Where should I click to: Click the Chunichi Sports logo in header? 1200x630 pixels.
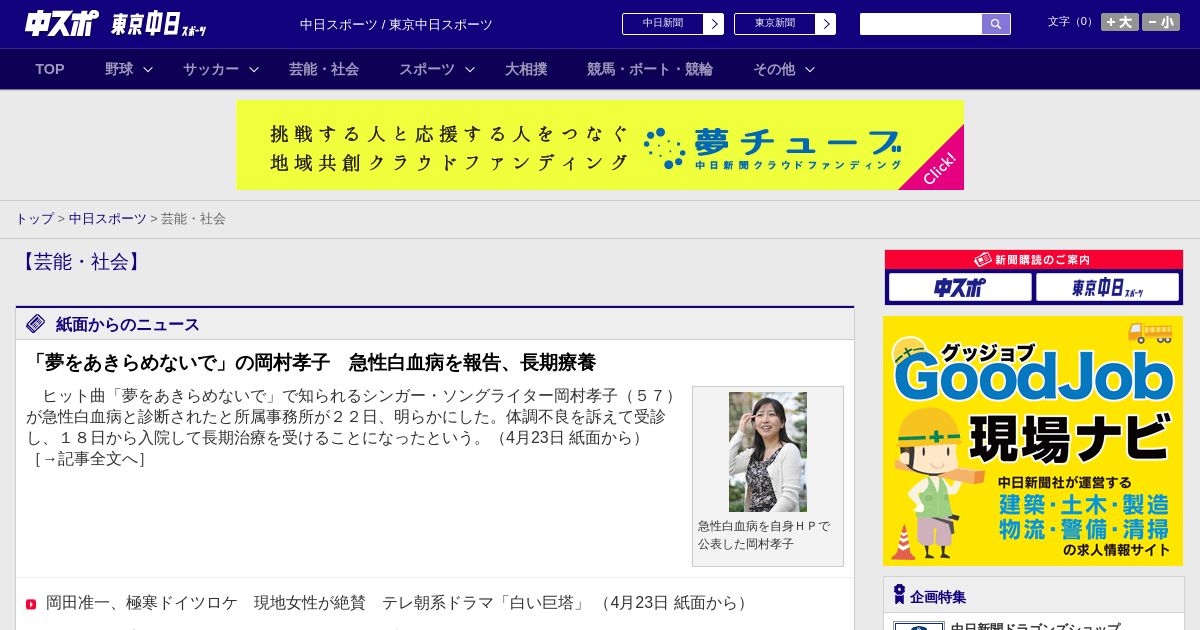tap(62, 23)
